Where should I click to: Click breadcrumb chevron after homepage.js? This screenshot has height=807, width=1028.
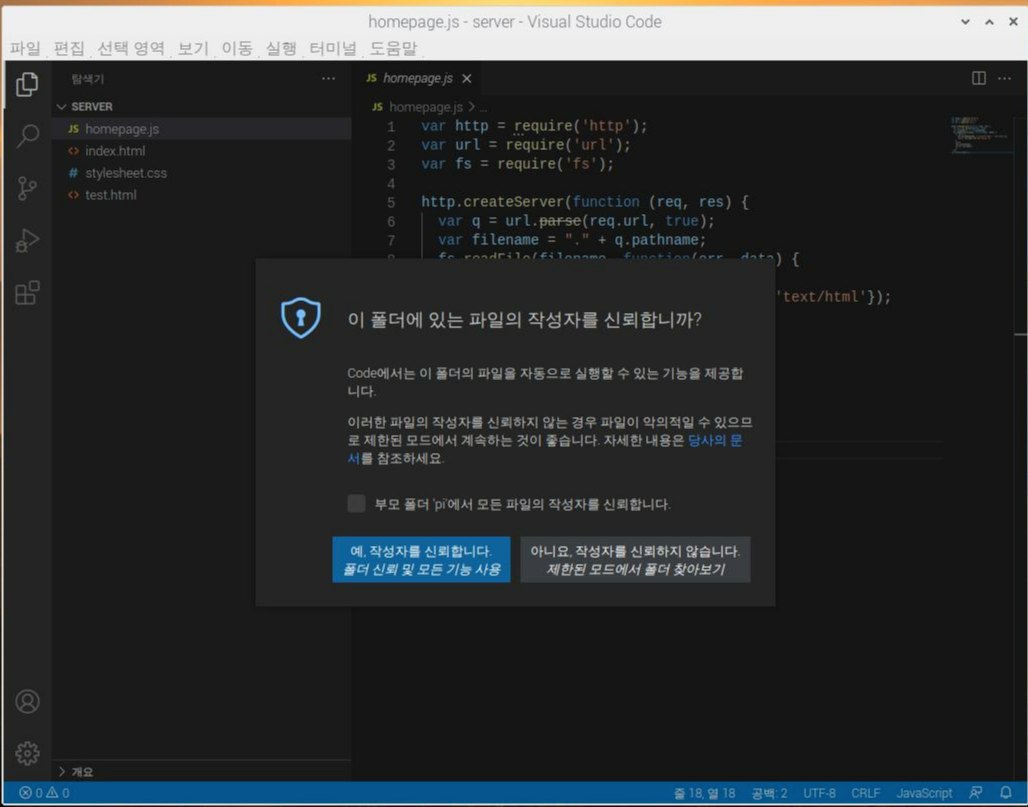click(x=471, y=106)
